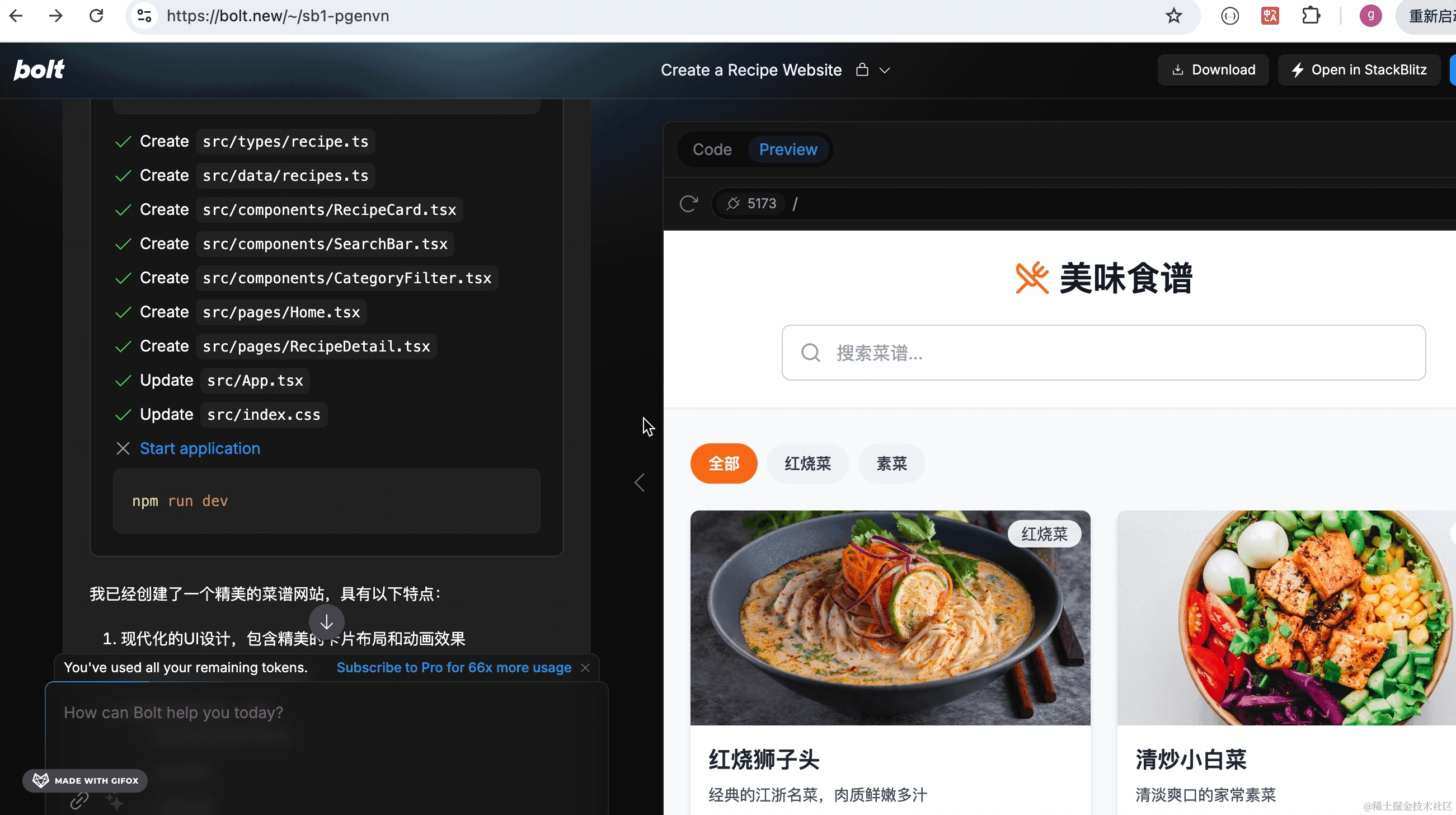The image size is (1456, 815).
Task: Click the port 5173 plug icon
Action: click(x=733, y=204)
